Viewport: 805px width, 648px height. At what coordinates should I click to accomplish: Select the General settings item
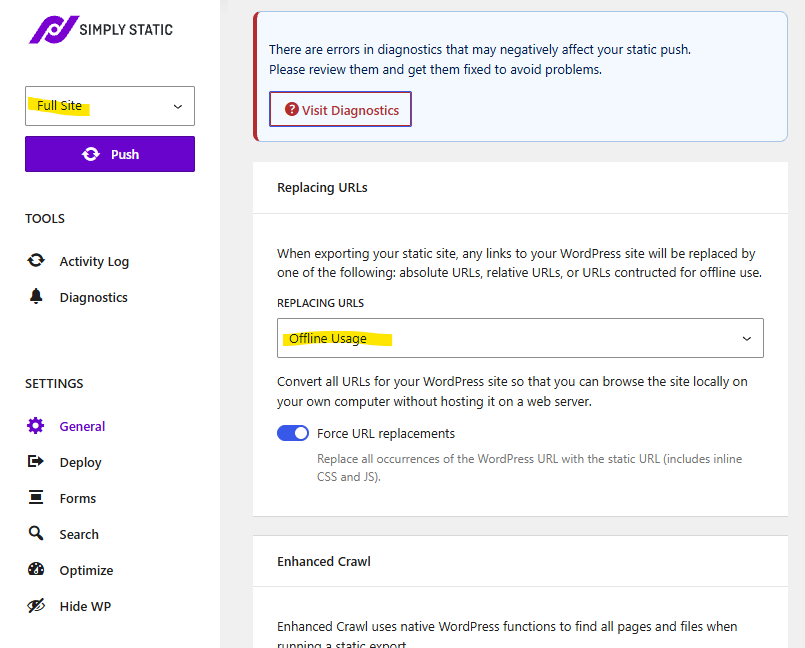82,426
